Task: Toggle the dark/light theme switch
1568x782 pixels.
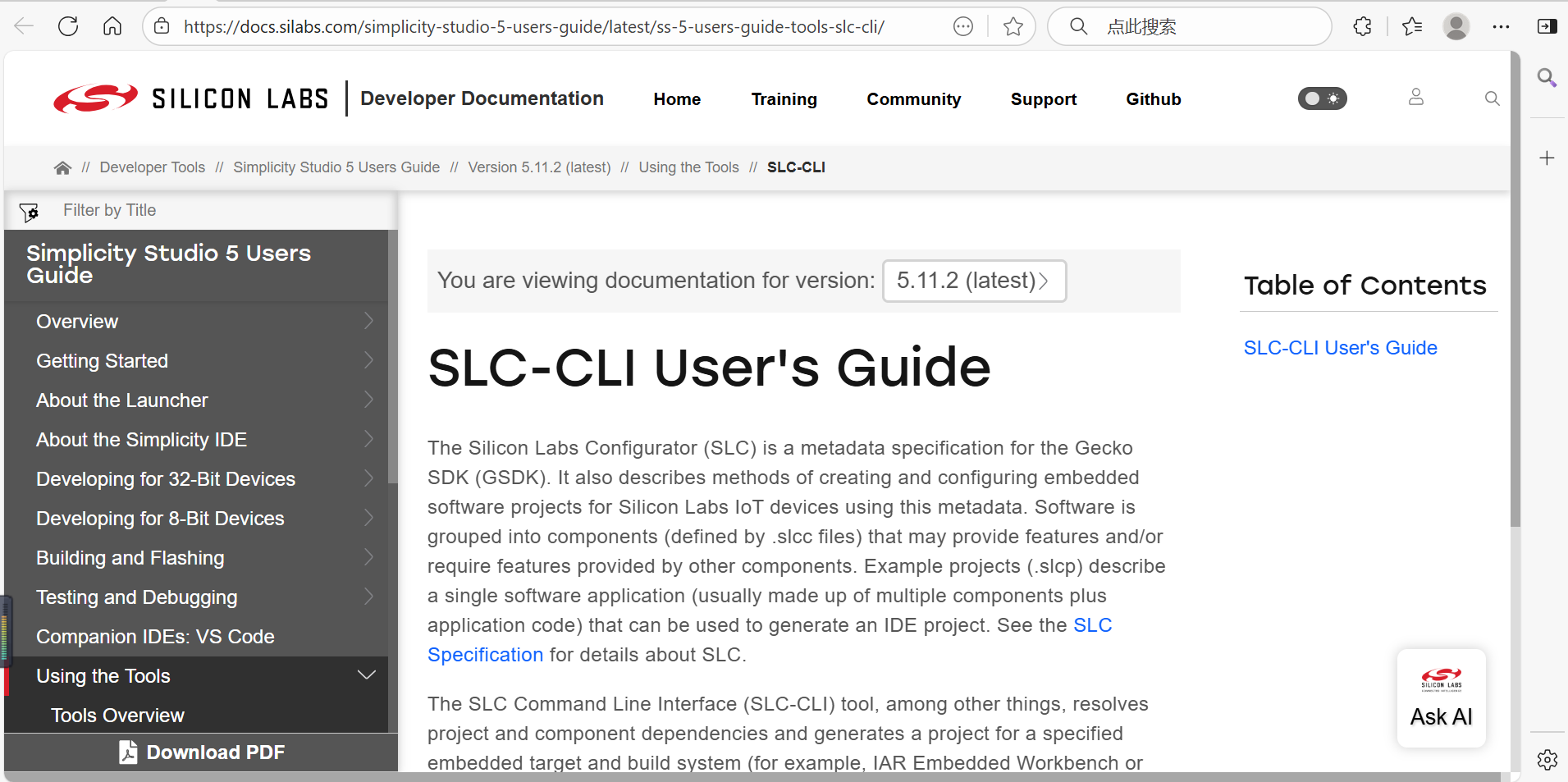Action: (1323, 98)
